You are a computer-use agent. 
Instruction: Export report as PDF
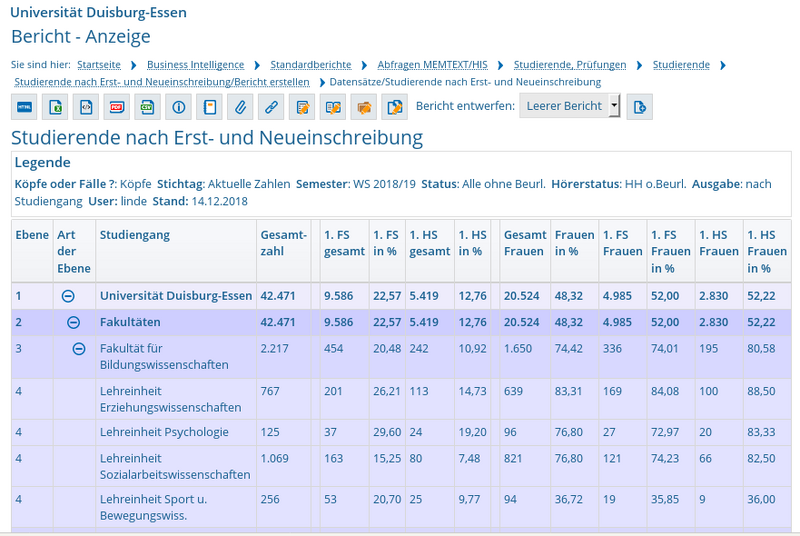[117, 107]
